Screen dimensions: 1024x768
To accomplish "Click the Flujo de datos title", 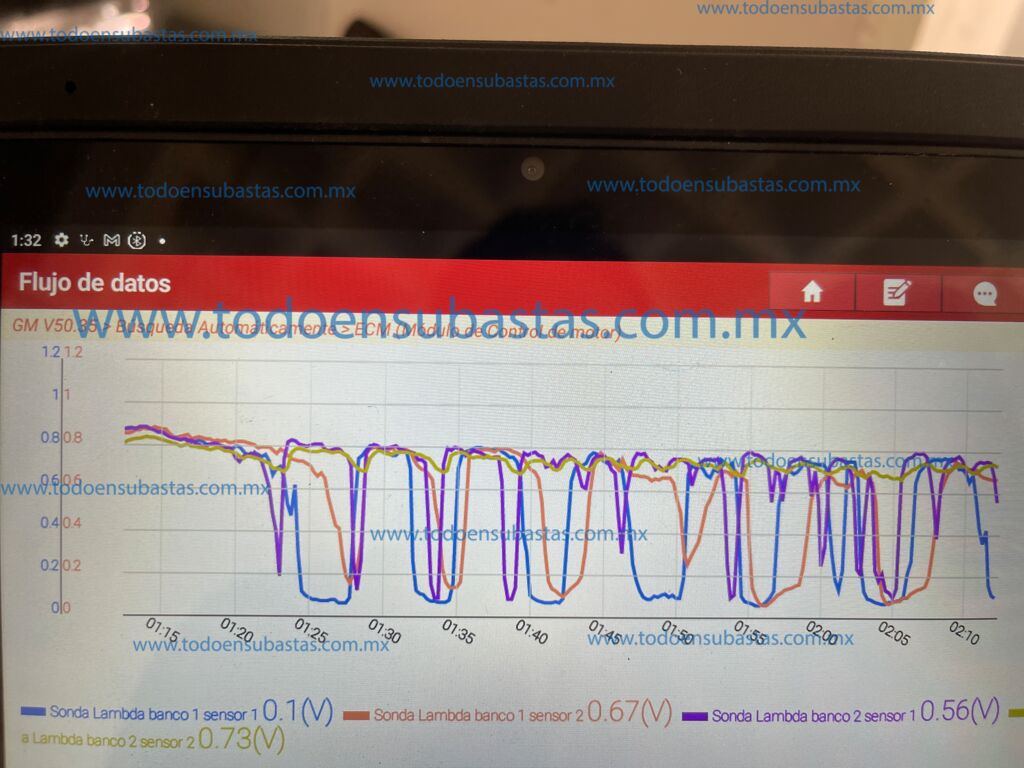I will 94,283.
